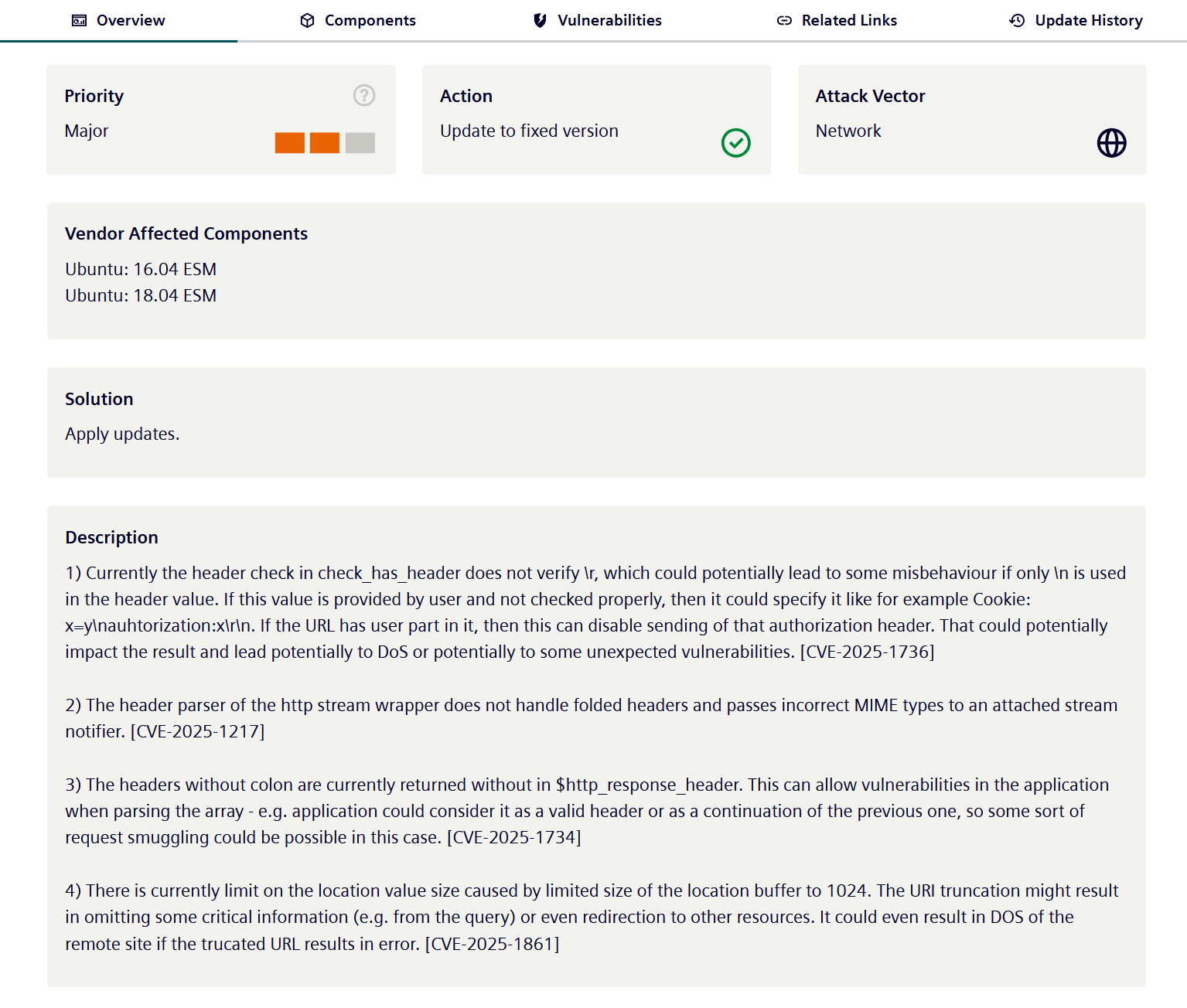Image resolution: width=1187 pixels, height=1008 pixels.
Task: Click the Related Links chain icon
Action: pyautogui.click(x=784, y=21)
